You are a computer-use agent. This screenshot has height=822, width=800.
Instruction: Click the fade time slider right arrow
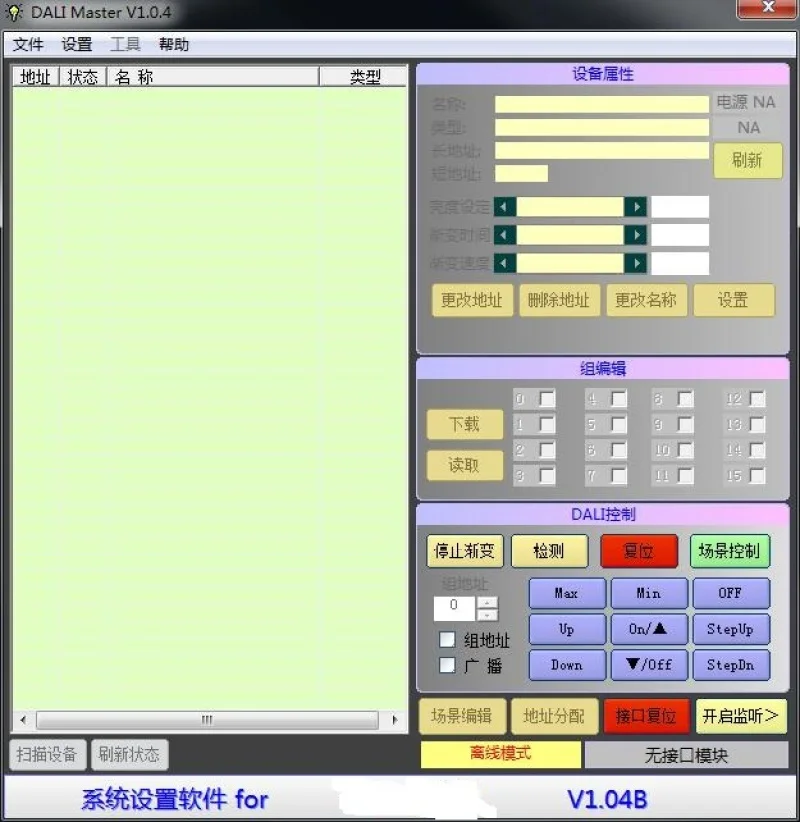click(636, 235)
